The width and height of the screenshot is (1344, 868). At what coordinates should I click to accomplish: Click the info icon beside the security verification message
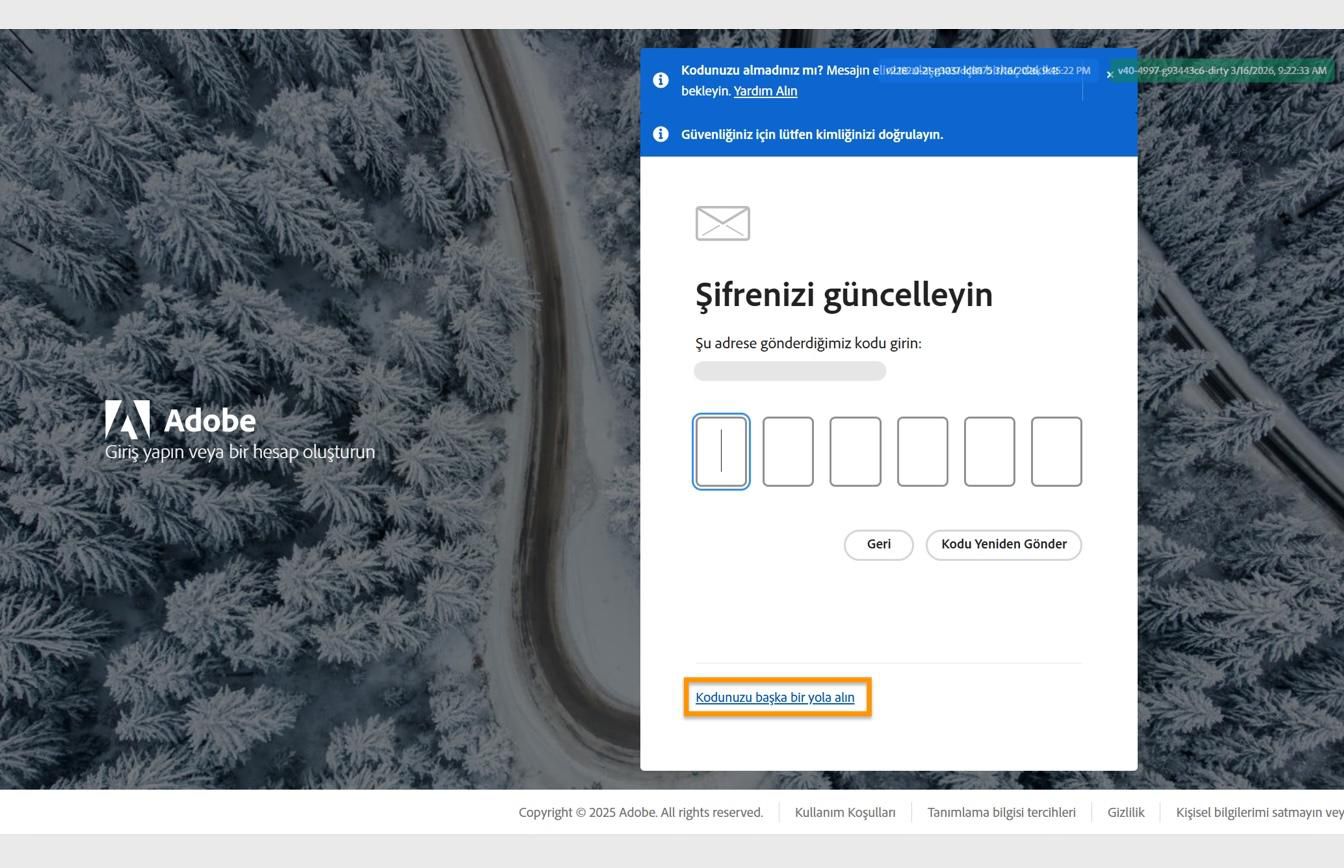(661, 134)
